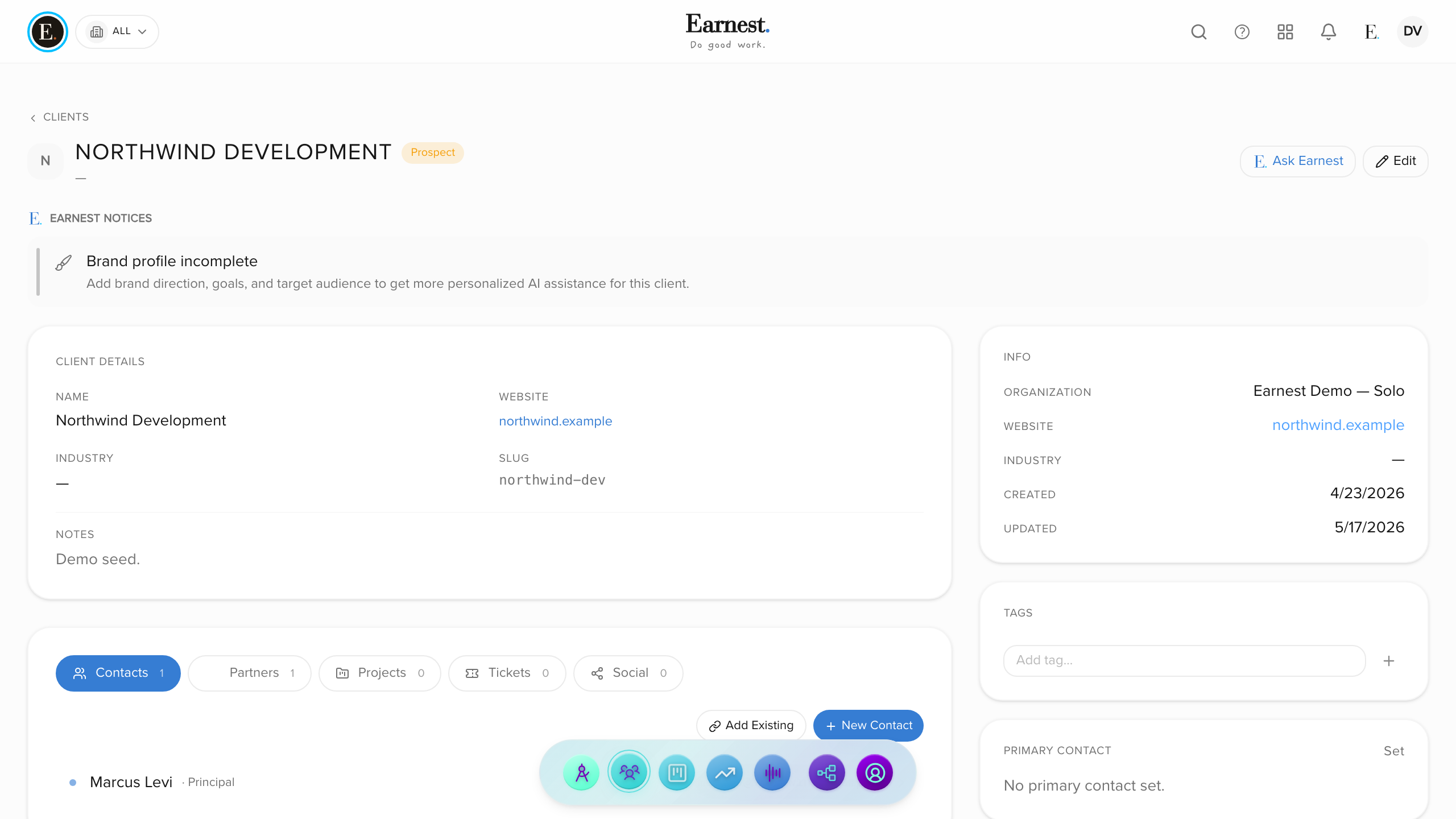Open the Brand profile incomplete notice
This screenshot has height=819, width=1456.
point(728,272)
